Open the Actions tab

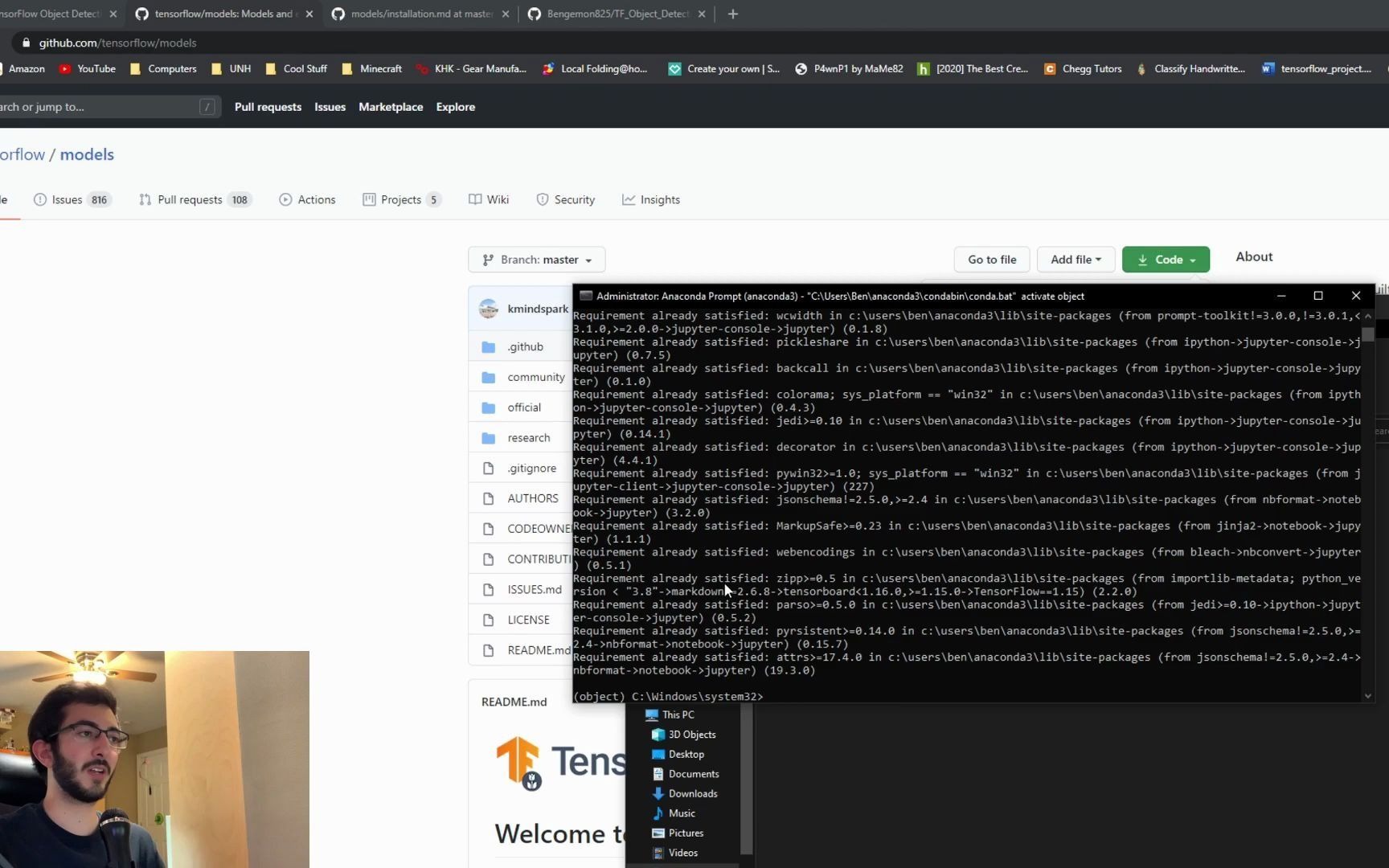(x=307, y=199)
